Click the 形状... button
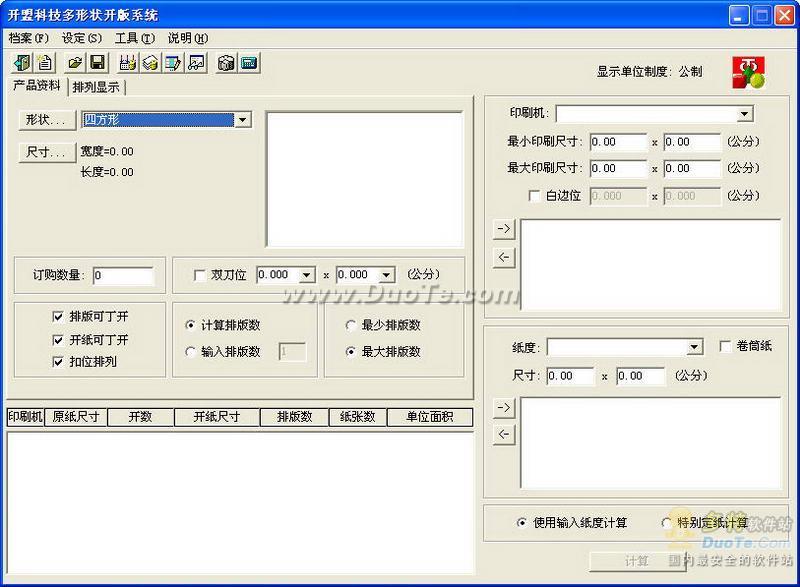 [47, 120]
